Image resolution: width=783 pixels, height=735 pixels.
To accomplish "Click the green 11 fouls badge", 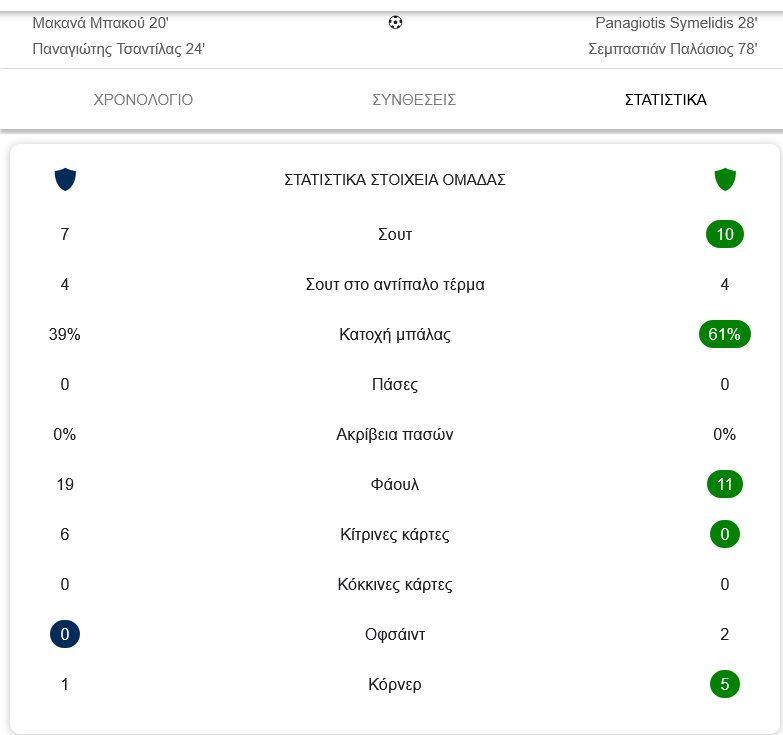I will 725,485.
